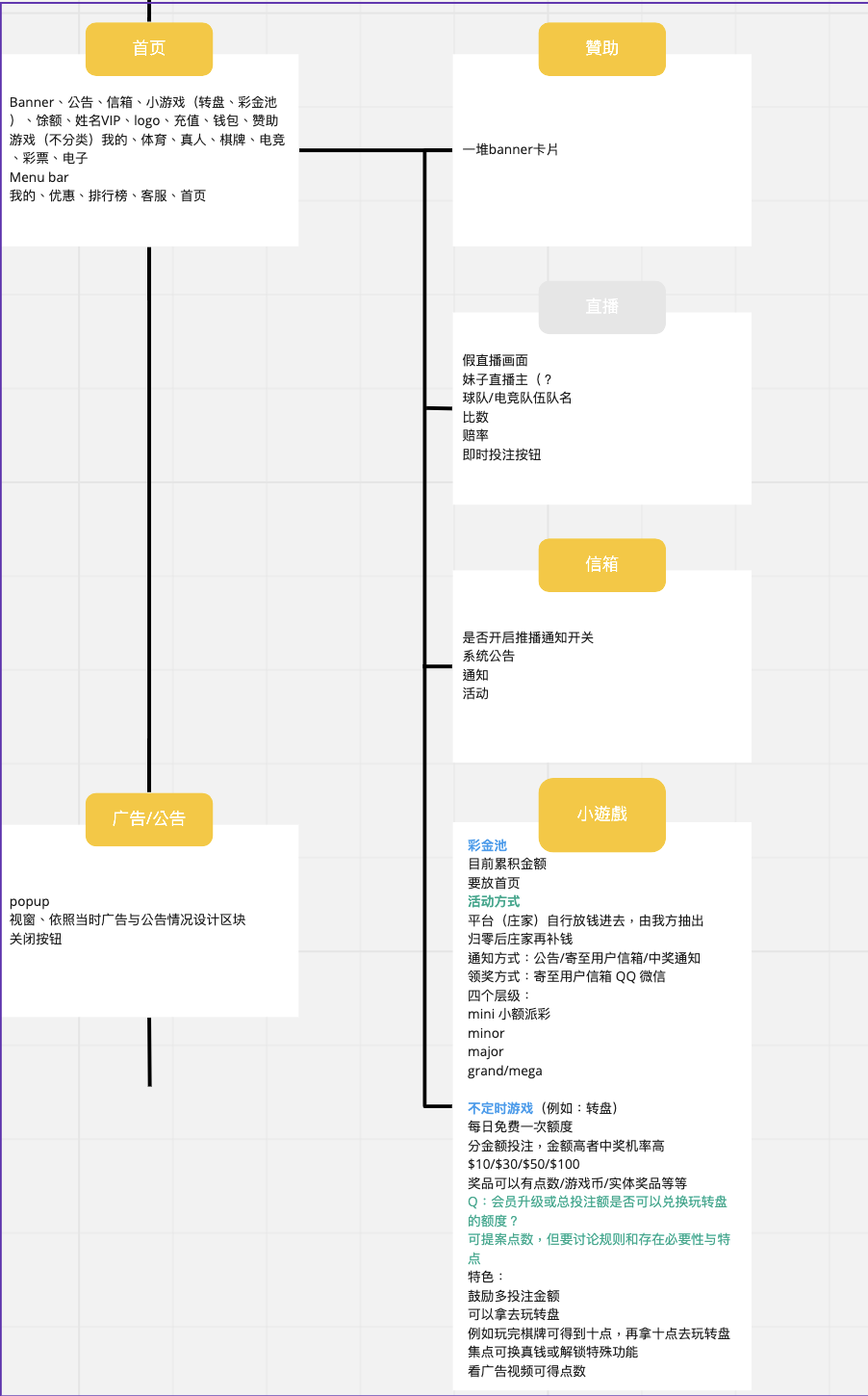The width and height of the screenshot is (868, 1396).
Task: Select the $10/$30/$50/$100 text line
Action: click(x=523, y=1164)
